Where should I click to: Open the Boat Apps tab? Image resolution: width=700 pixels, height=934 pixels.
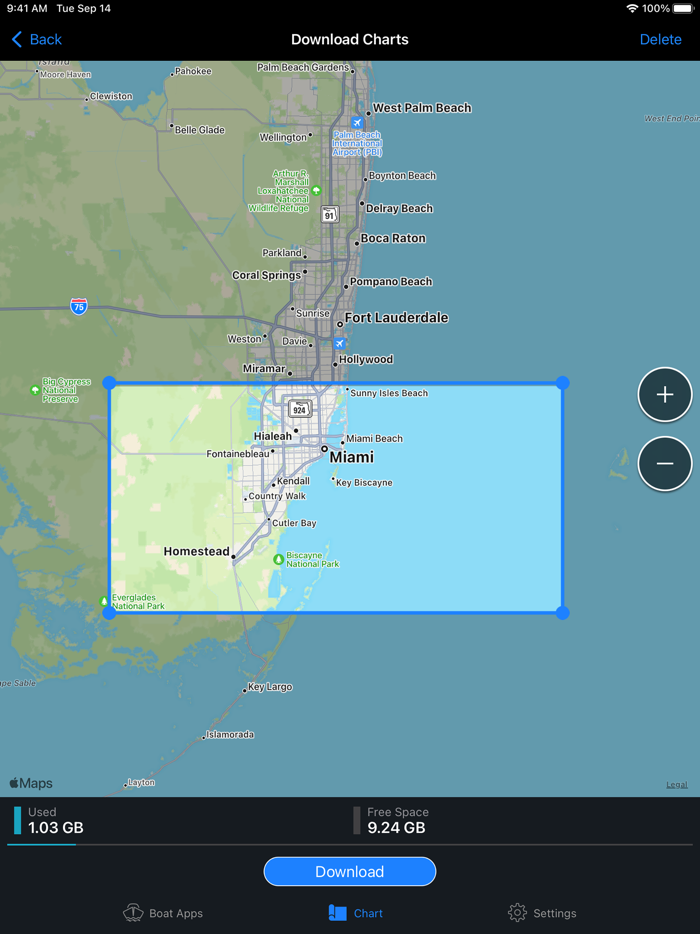[163, 913]
